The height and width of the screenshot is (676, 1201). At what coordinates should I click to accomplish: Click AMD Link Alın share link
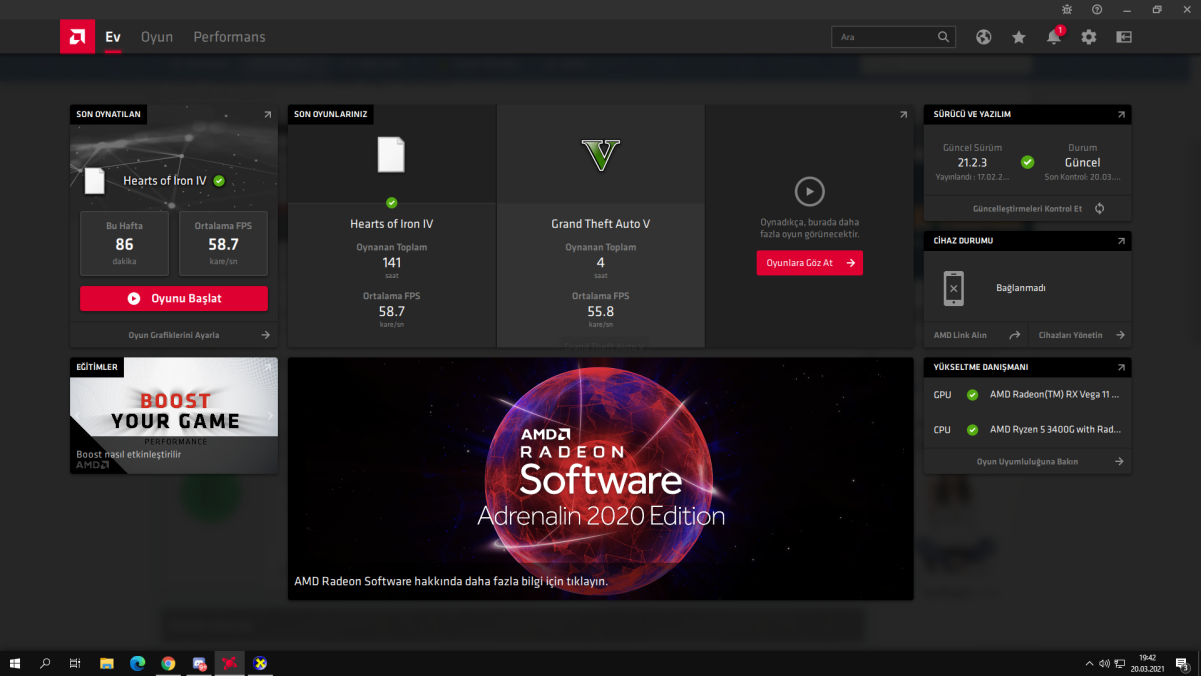[977, 335]
